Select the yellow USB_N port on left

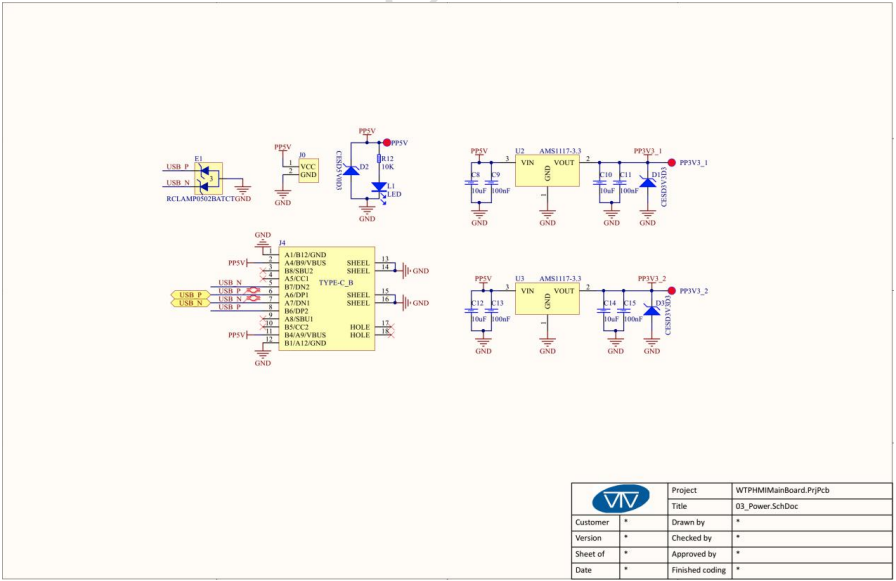pyautogui.click(x=190, y=303)
